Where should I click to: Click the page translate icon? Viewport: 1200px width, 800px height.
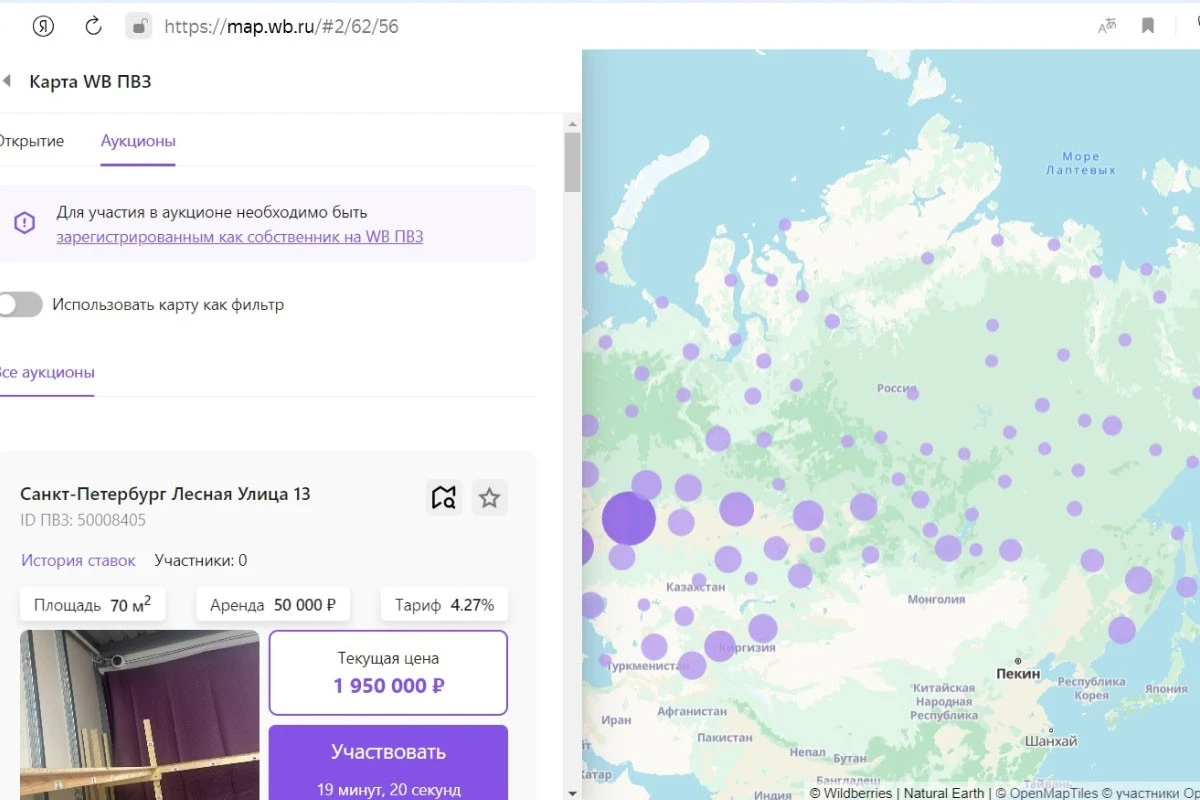[1107, 26]
